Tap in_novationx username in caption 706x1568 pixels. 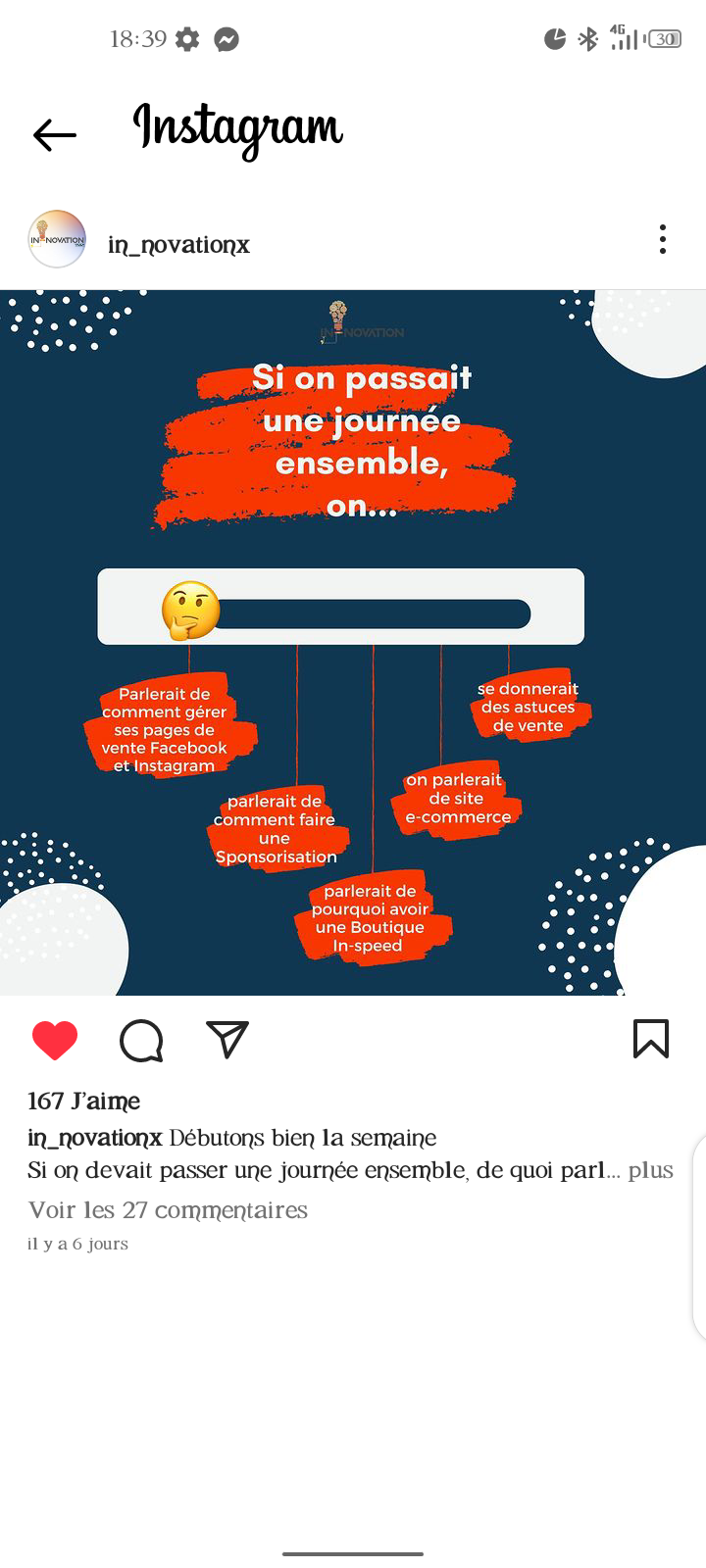coord(94,1138)
